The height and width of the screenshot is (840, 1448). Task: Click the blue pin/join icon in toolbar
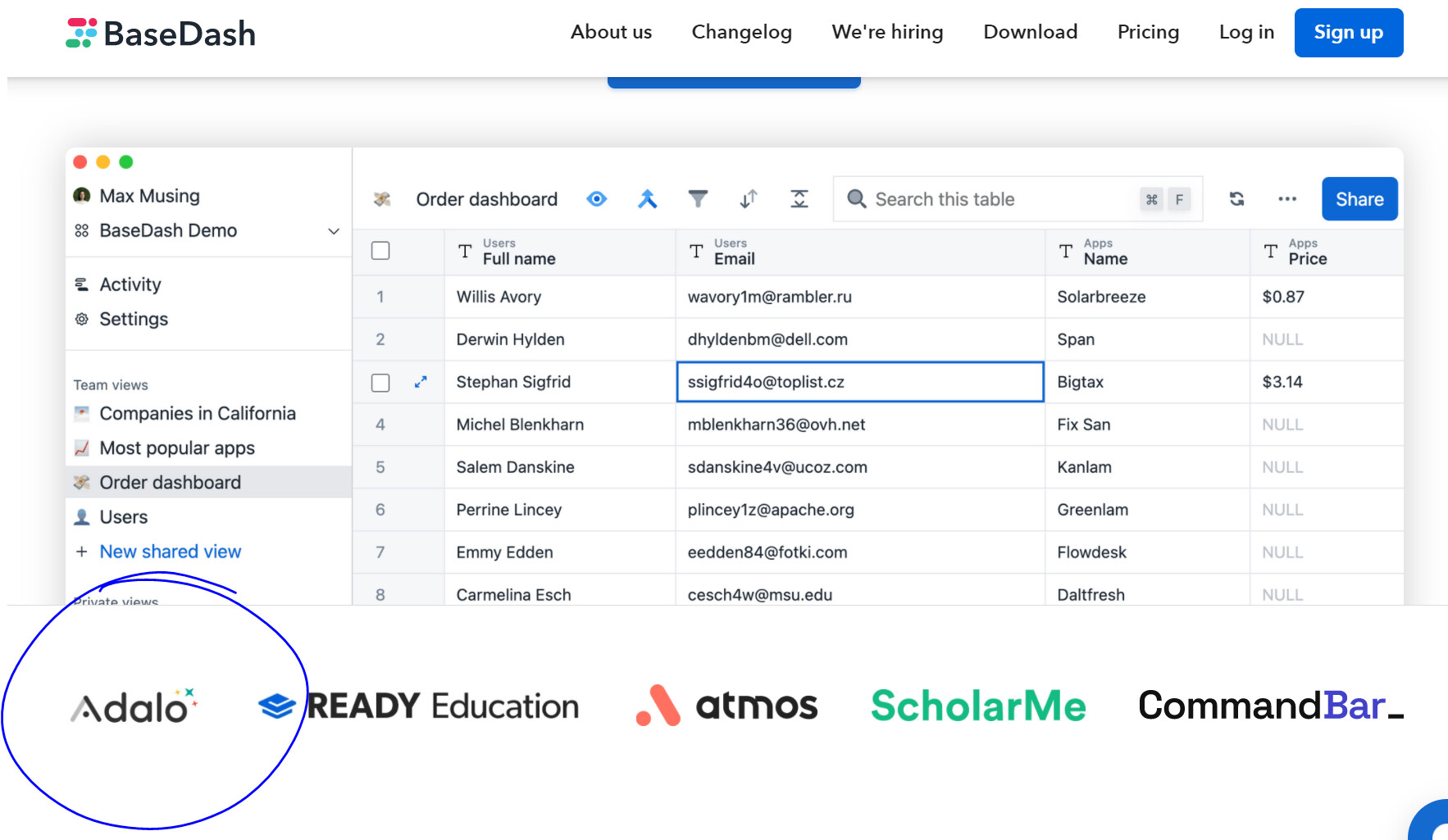(647, 199)
